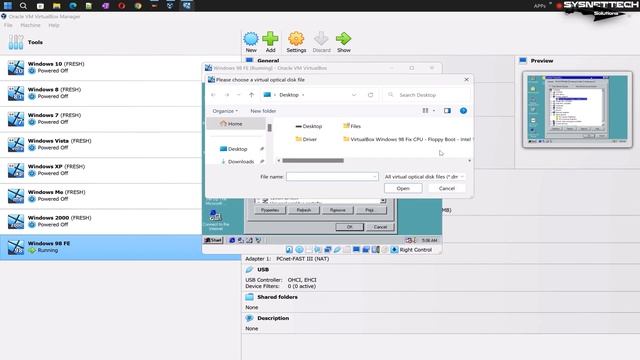Open Settings gear icon in VirtualBox toolbar
Image resolution: width=640 pixels, height=360 pixels.
pyautogui.click(x=296, y=42)
